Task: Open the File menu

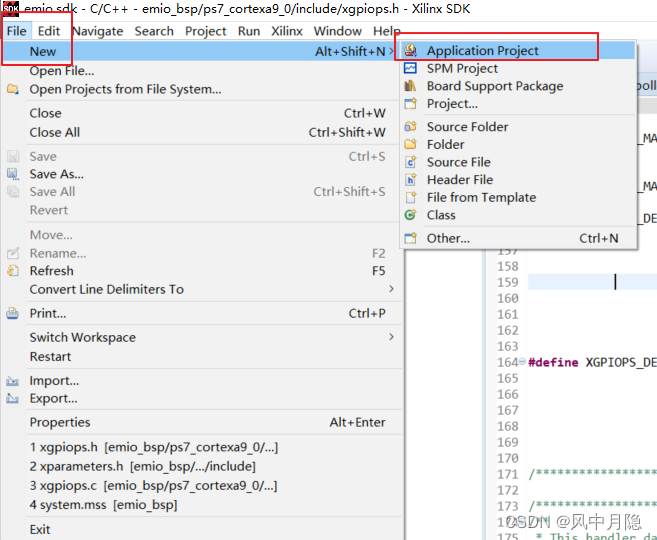Action: pos(16,31)
